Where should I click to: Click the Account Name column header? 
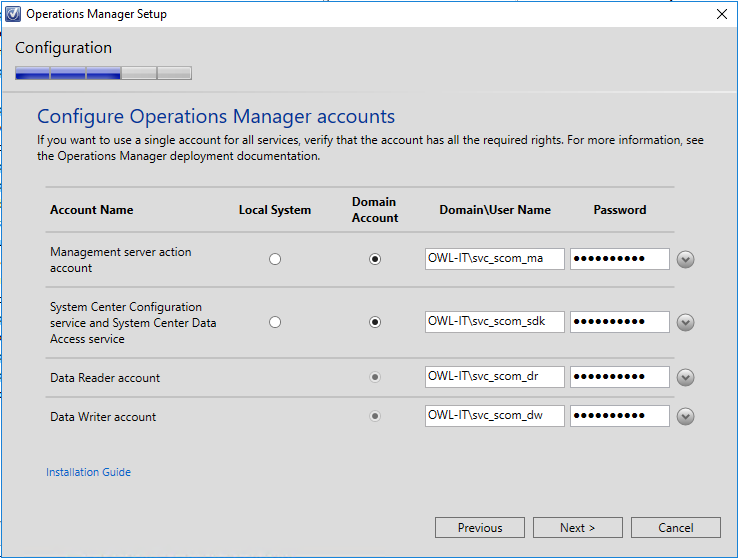pyautogui.click(x=92, y=210)
